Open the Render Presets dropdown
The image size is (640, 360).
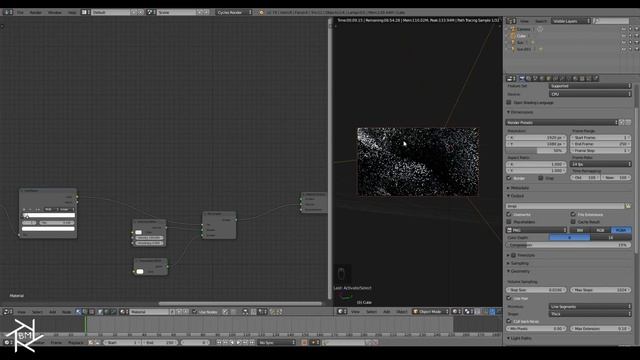pos(562,122)
